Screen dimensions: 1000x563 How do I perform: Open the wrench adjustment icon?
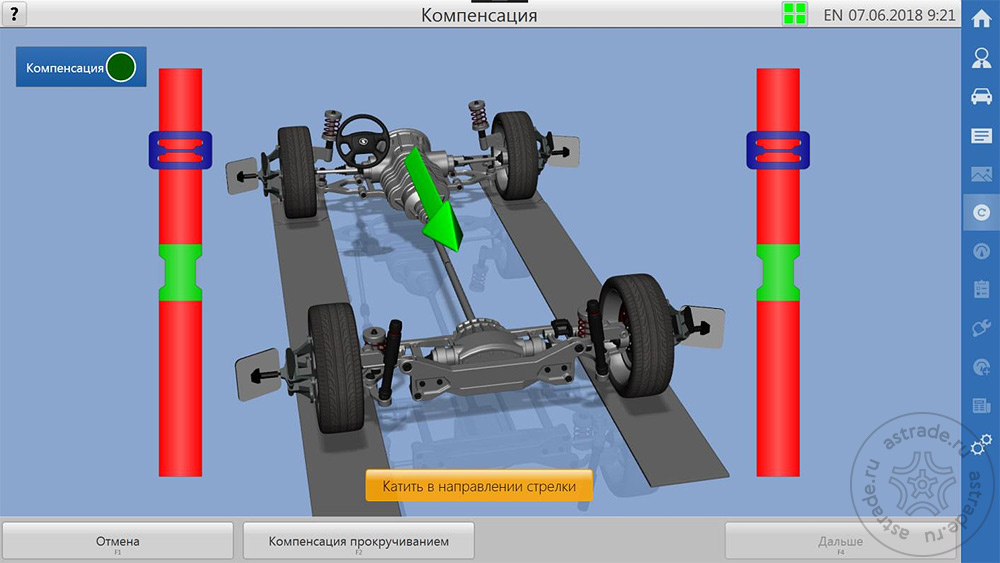981,328
